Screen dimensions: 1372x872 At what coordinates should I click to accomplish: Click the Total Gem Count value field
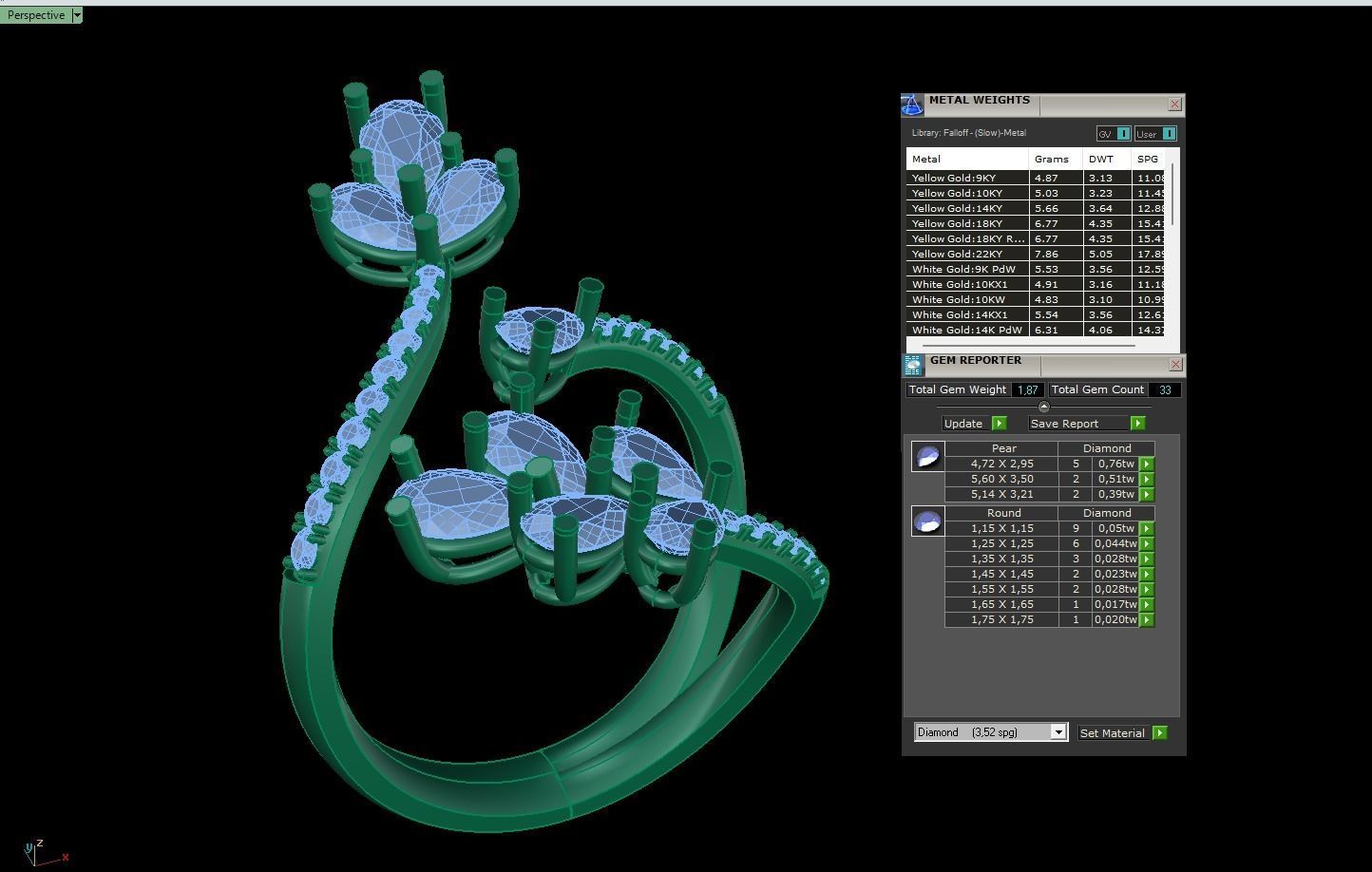pos(1165,389)
